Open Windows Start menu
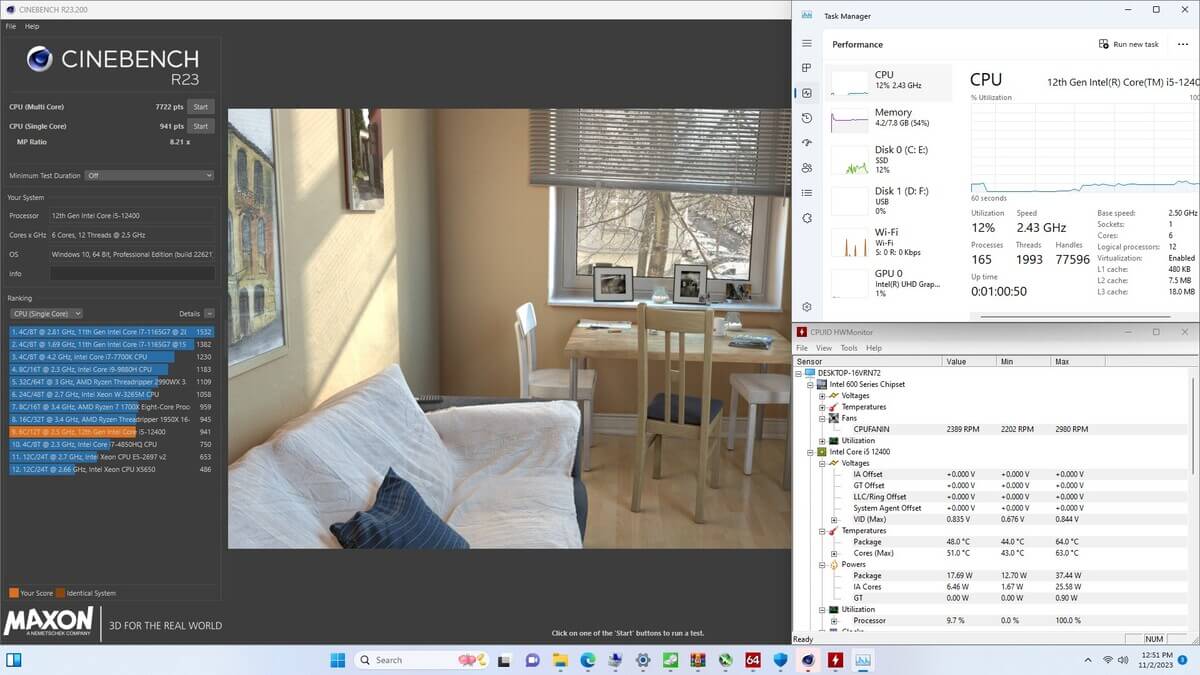 337,660
